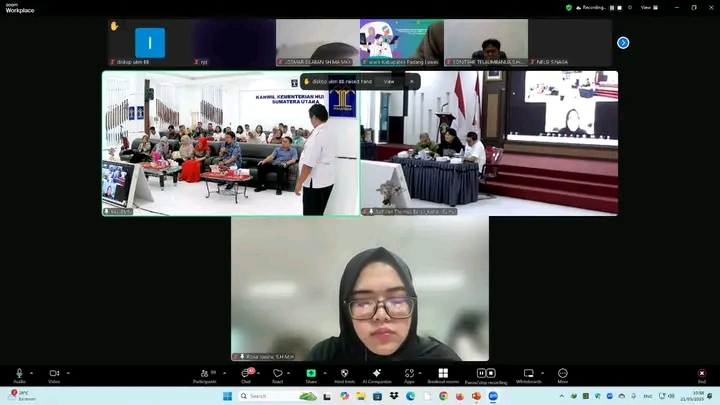This screenshot has height=405, width=720.
Task: Open the Chat panel
Action: coord(245,374)
